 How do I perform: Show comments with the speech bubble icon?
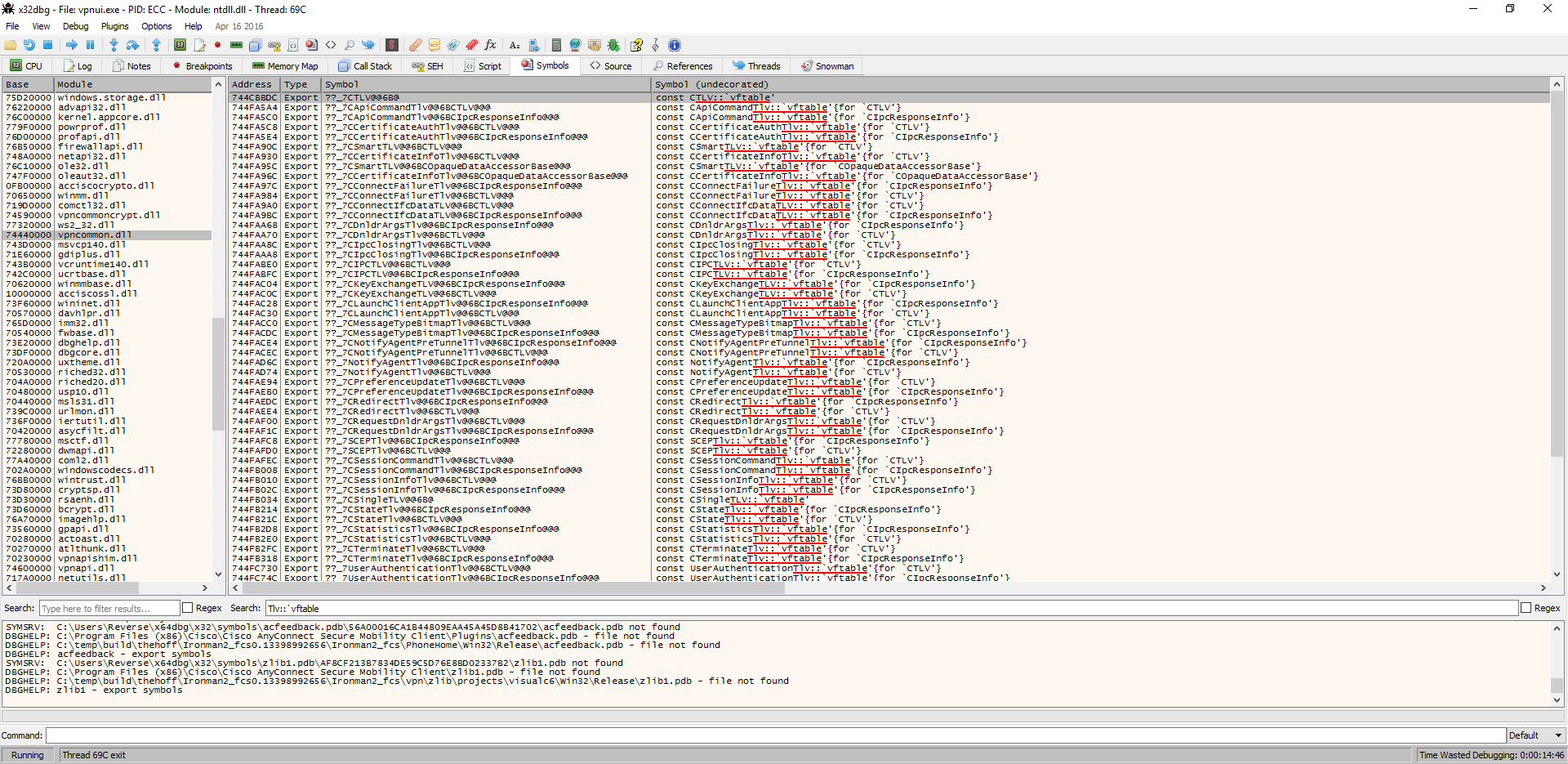[434, 45]
